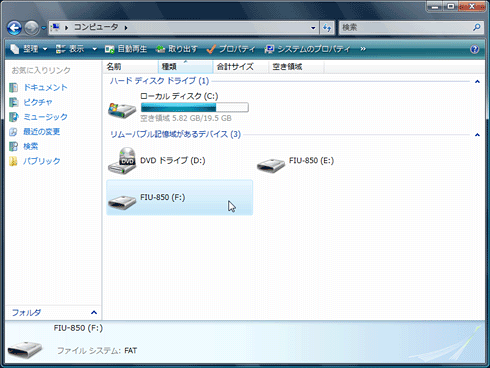Open ピクチャ in the favorites links

tap(38, 102)
